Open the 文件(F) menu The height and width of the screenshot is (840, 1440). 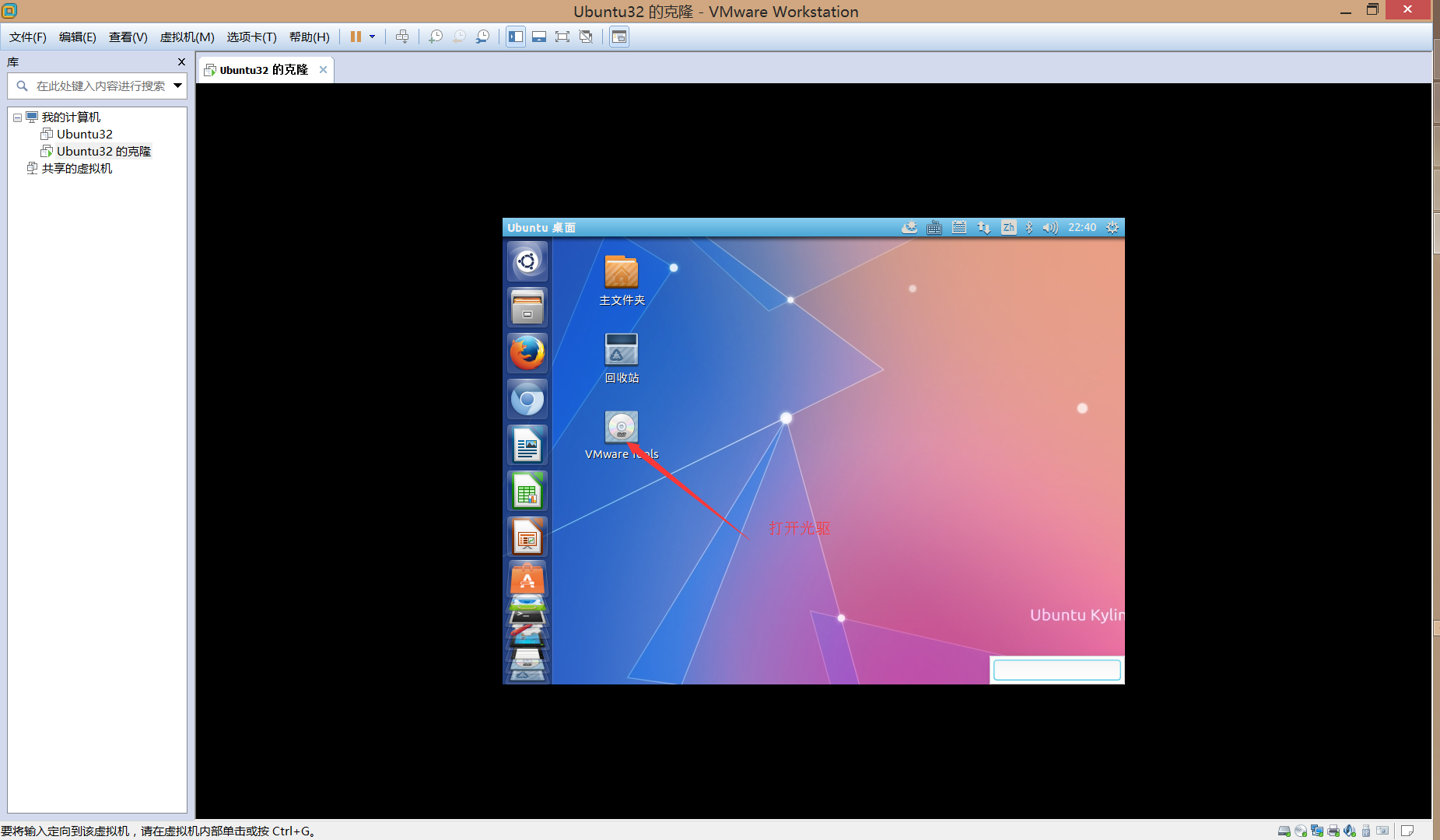pyautogui.click(x=28, y=37)
